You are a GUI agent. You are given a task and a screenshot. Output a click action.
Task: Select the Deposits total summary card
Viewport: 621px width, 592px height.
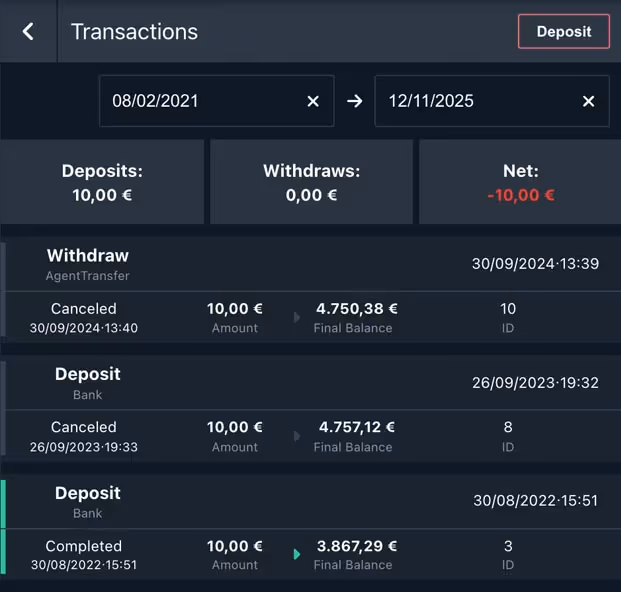click(102, 182)
